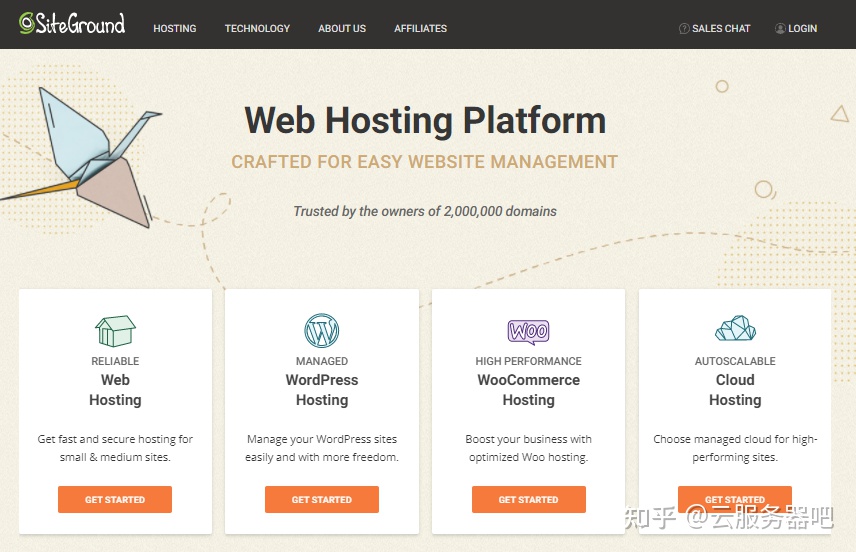The height and width of the screenshot is (552, 856).
Task: Click the SiteGround logo
Action: click(72, 23)
